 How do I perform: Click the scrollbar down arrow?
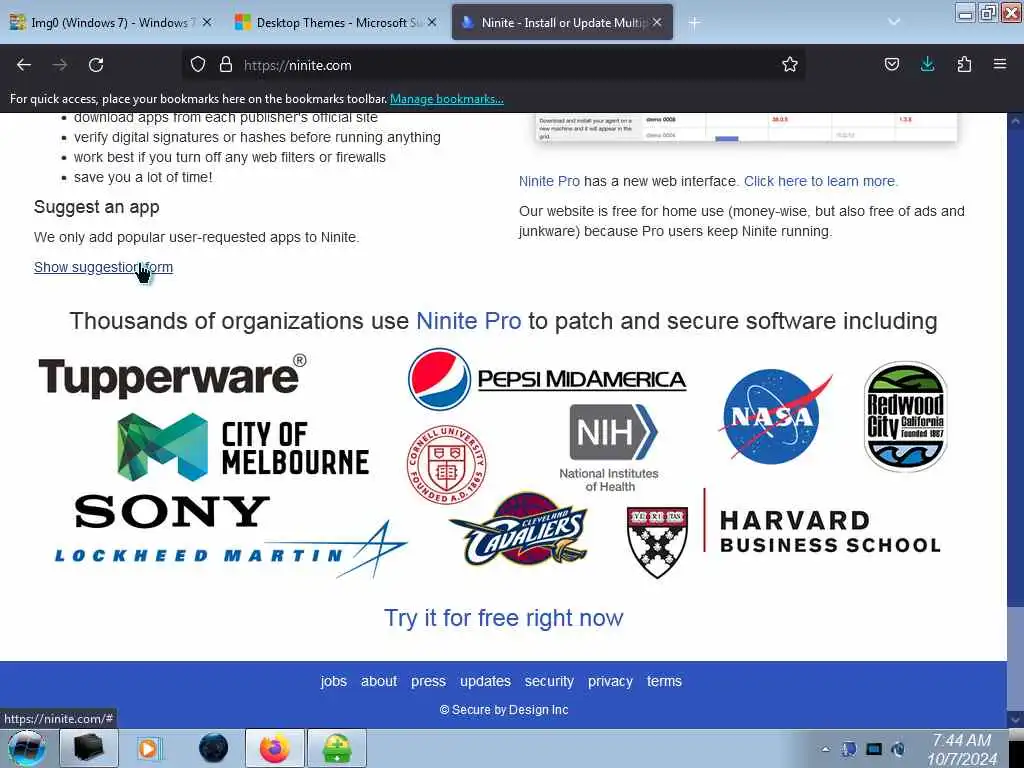(x=1015, y=719)
